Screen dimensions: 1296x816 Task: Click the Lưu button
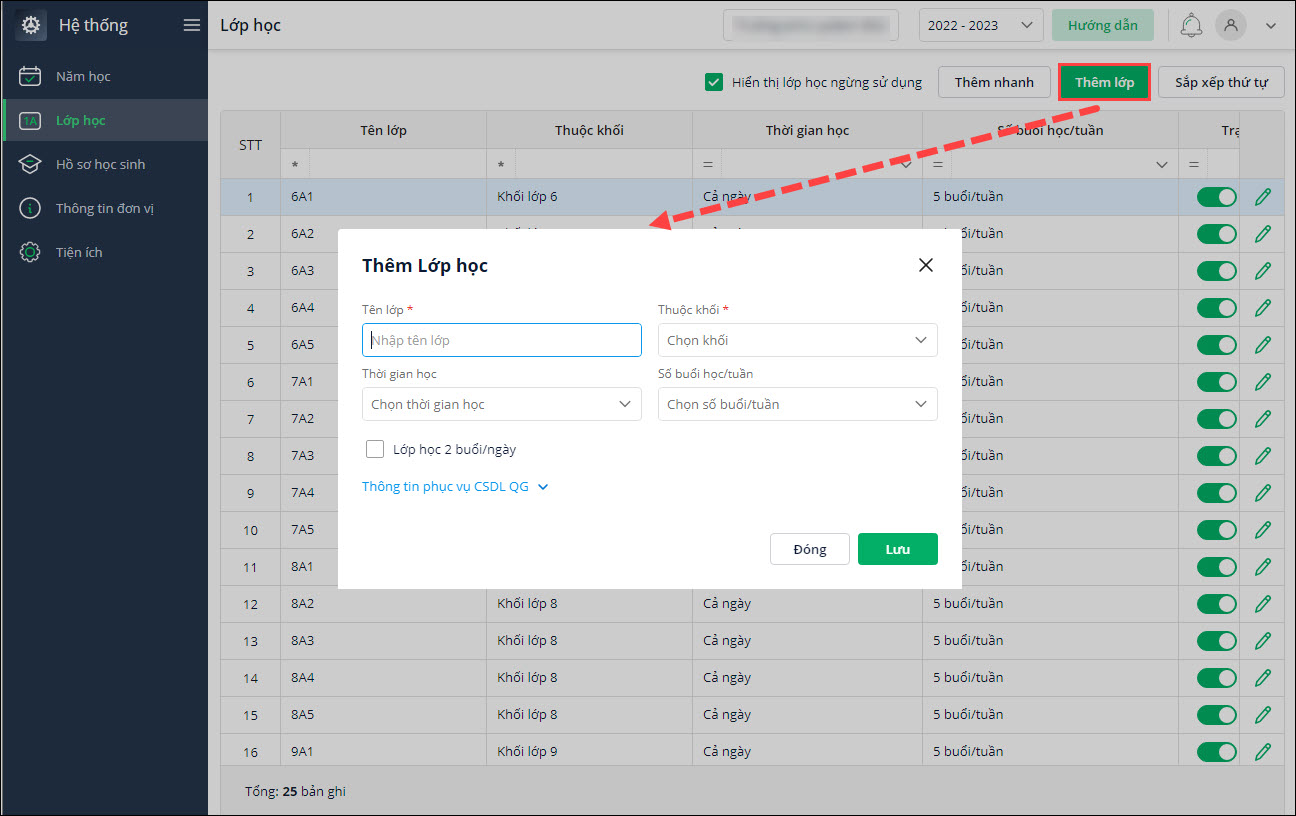pos(897,549)
